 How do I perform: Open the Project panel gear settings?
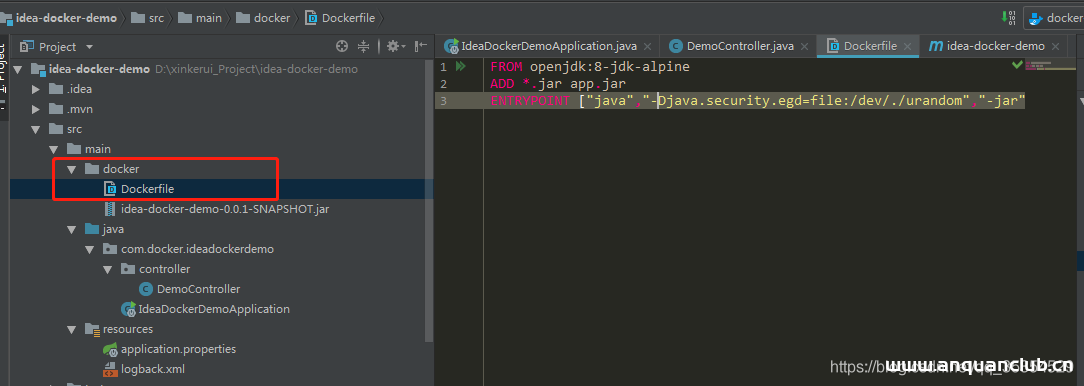394,46
